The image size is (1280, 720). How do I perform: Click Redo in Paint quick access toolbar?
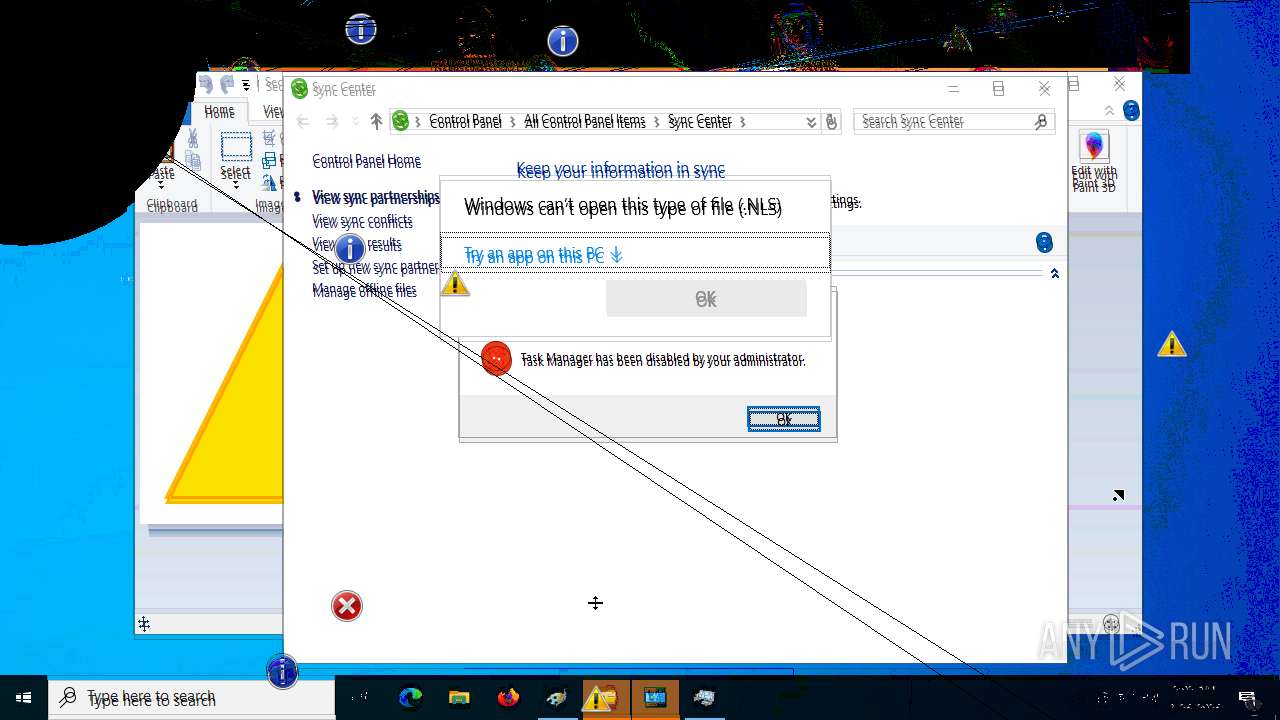coord(228,84)
